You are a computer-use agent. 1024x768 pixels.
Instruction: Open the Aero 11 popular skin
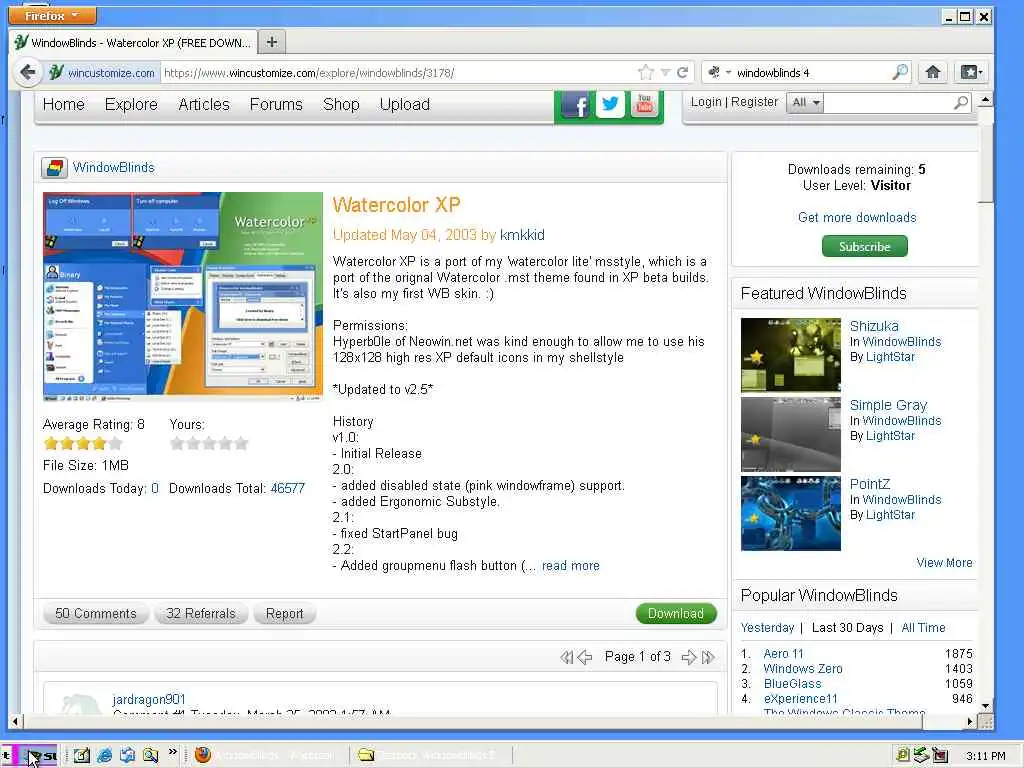[784, 654]
